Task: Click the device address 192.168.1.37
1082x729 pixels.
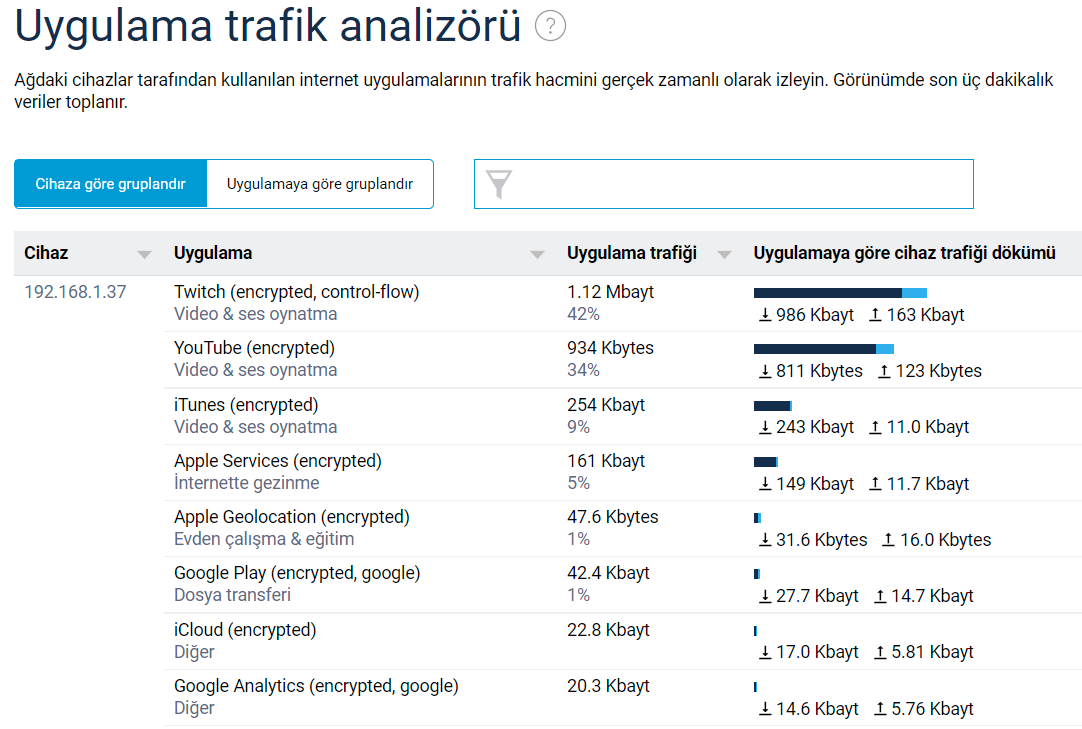Action: pyautogui.click(x=75, y=293)
